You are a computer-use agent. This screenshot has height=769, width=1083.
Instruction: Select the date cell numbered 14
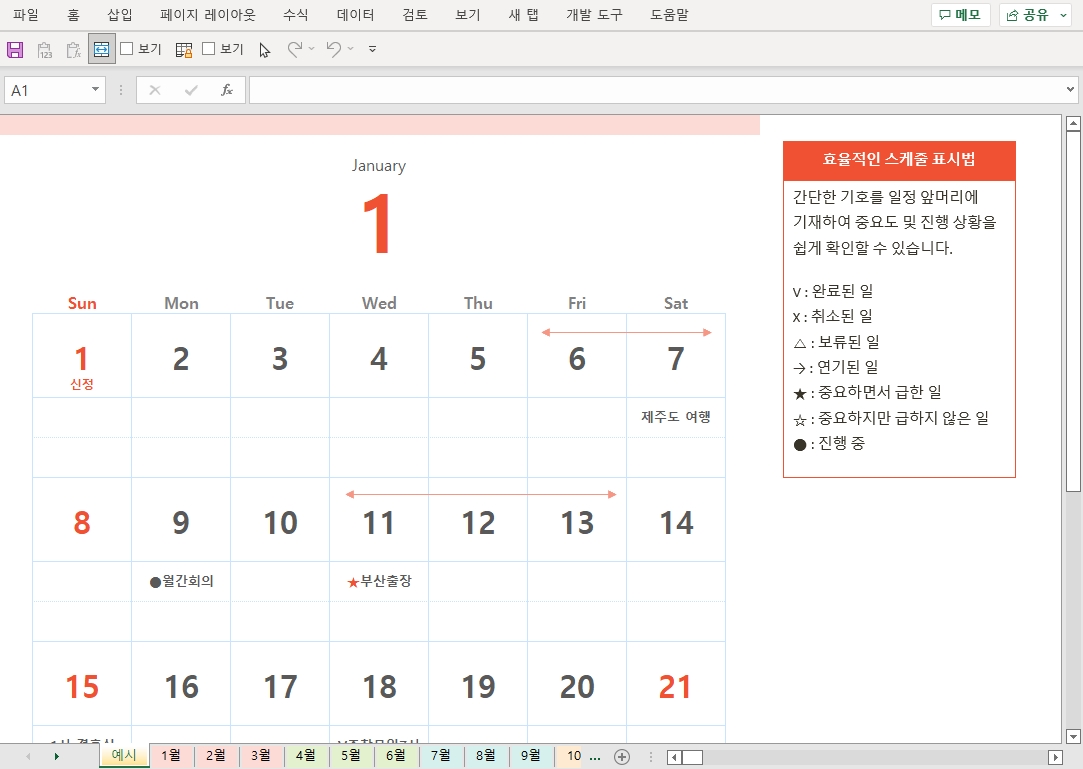(x=675, y=520)
